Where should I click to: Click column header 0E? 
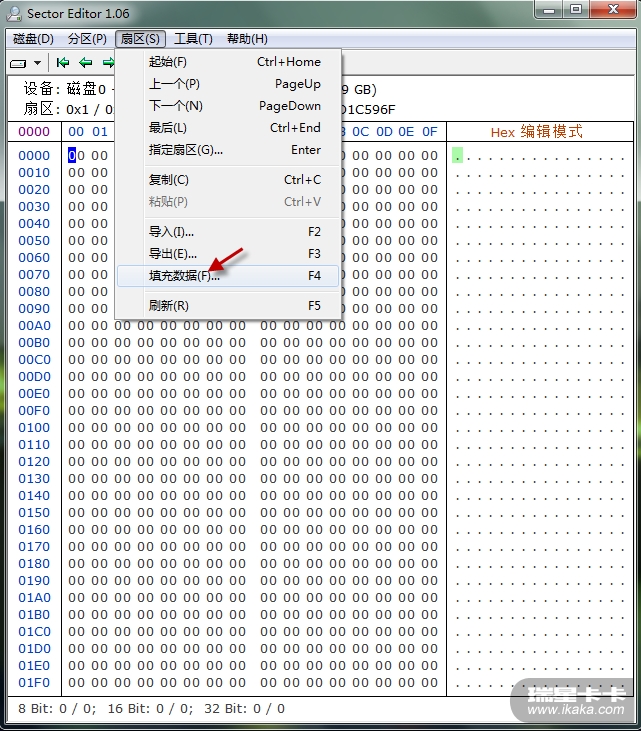pos(406,132)
